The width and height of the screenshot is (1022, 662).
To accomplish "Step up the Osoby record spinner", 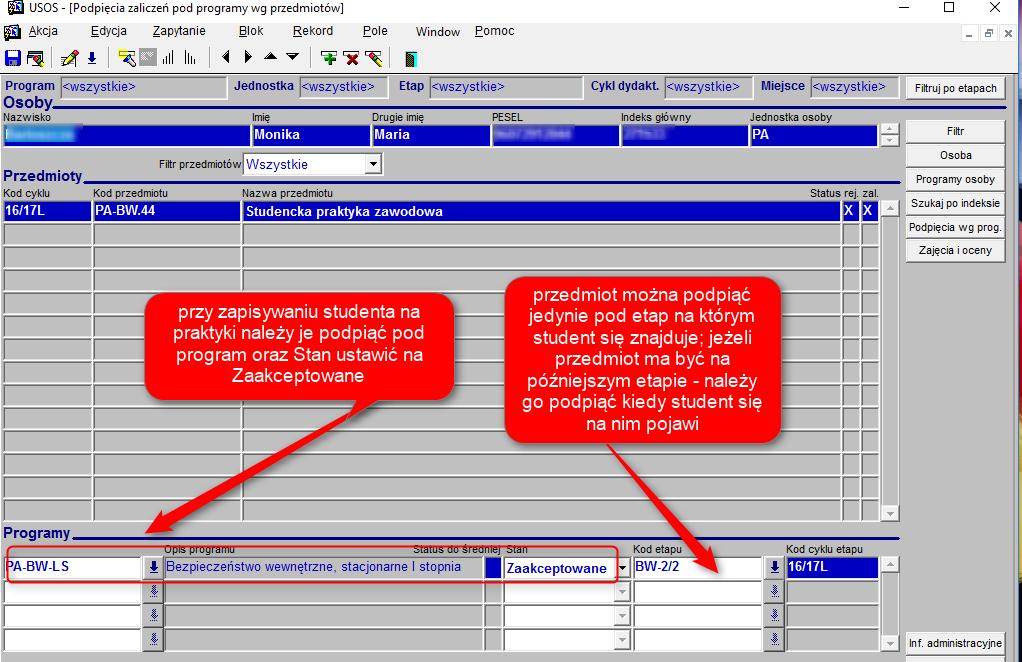I will click(x=889, y=130).
